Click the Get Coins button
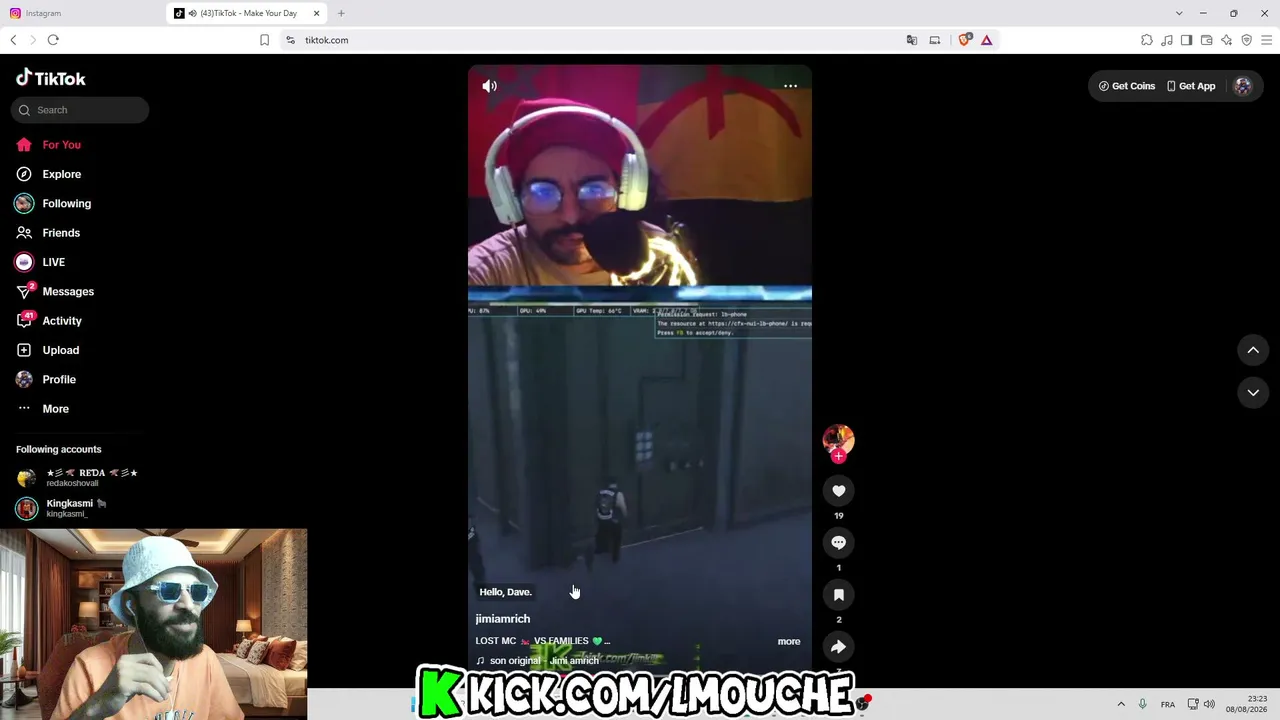This screenshot has height=720, width=1280. coord(1126,86)
